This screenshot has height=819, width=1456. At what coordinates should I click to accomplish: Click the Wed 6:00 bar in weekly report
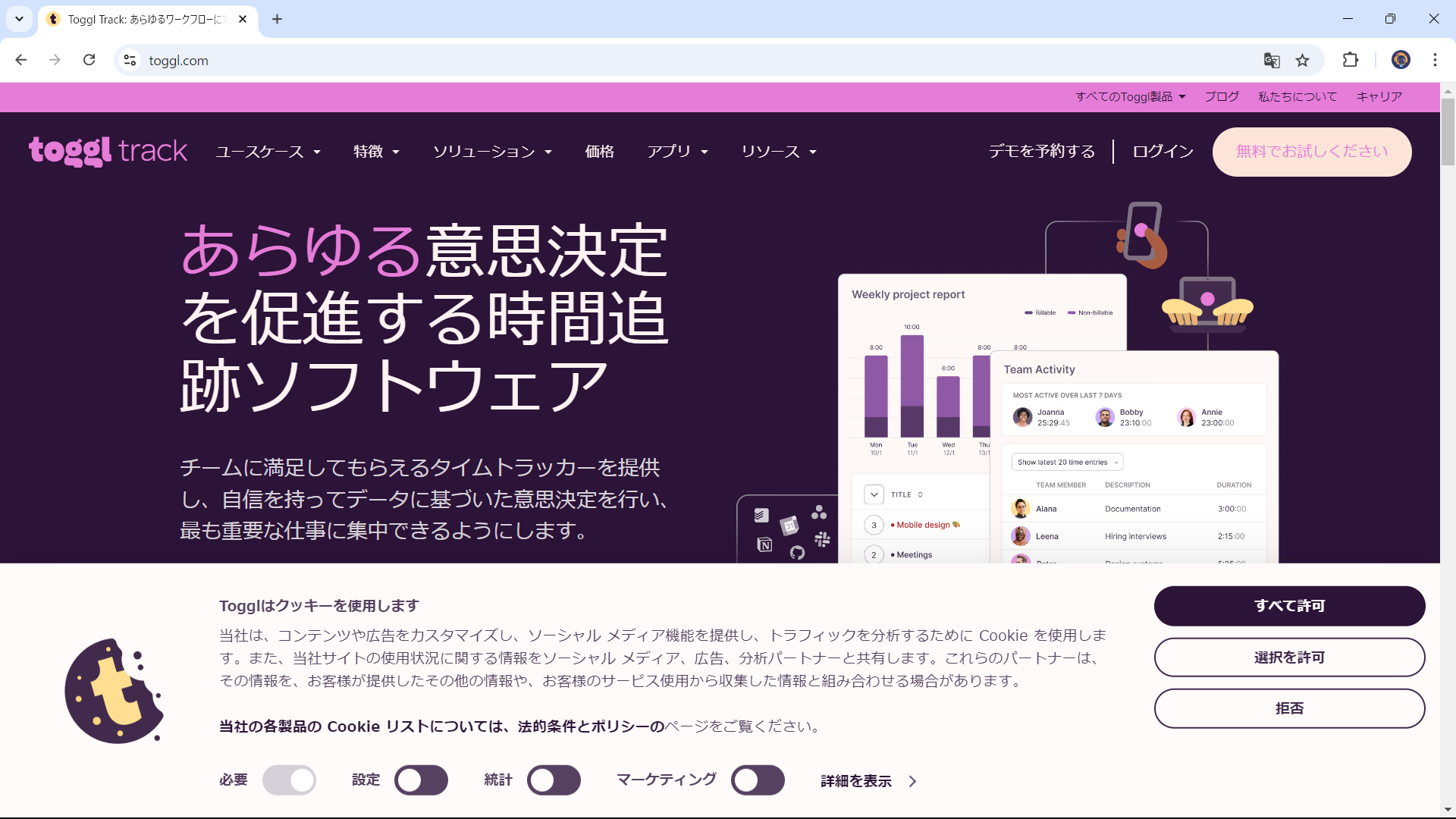pyautogui.click(x=948, y=406)
